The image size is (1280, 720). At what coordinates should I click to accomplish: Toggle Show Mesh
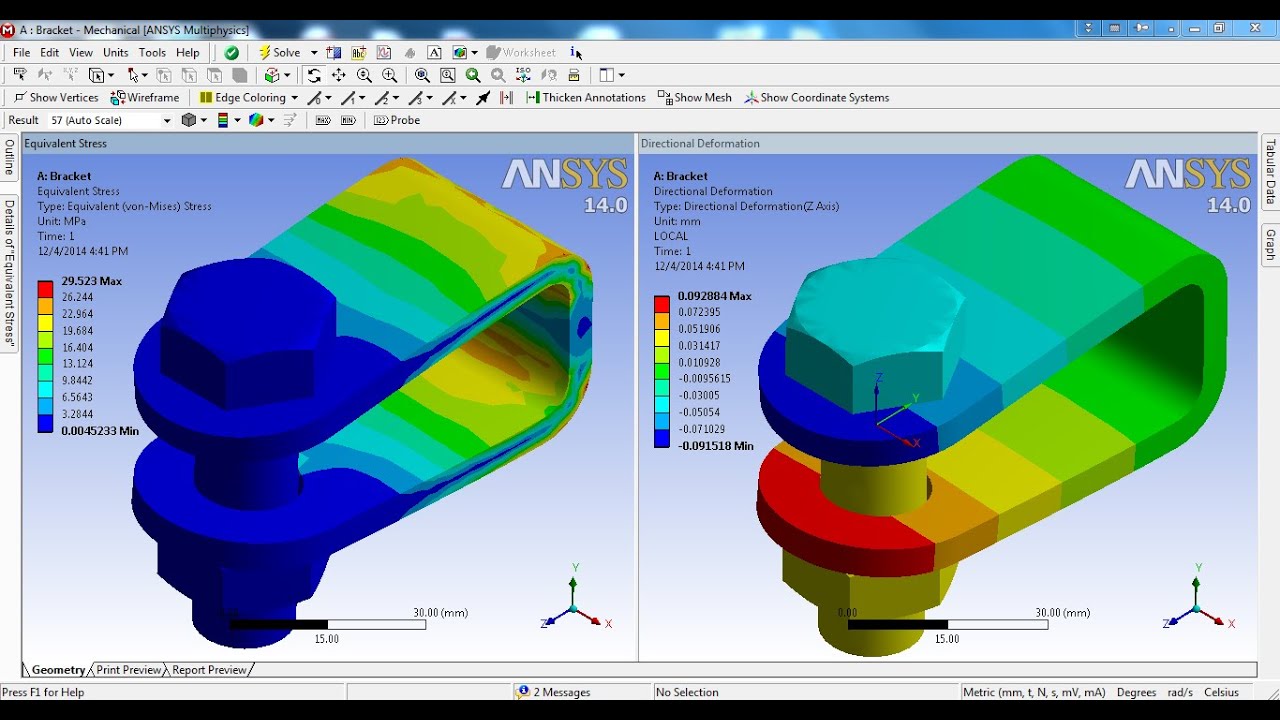coord(694,97)
